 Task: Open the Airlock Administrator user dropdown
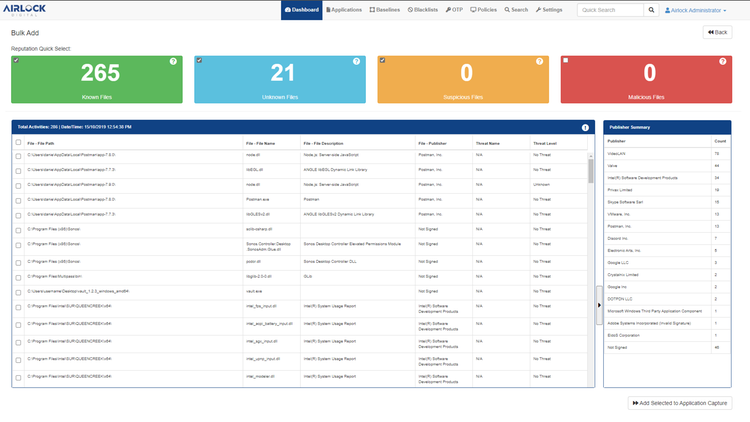pyautogui.click(x=695, y=10)
